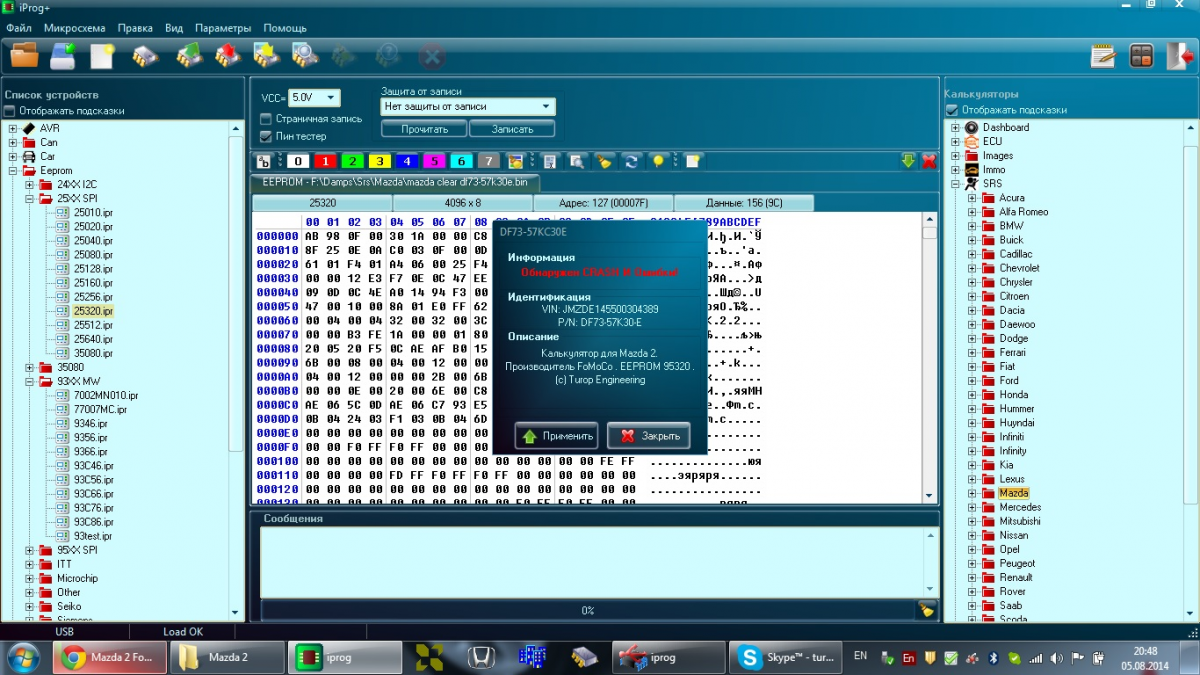
Task: Open the Помощь menu
Action: 285,28
